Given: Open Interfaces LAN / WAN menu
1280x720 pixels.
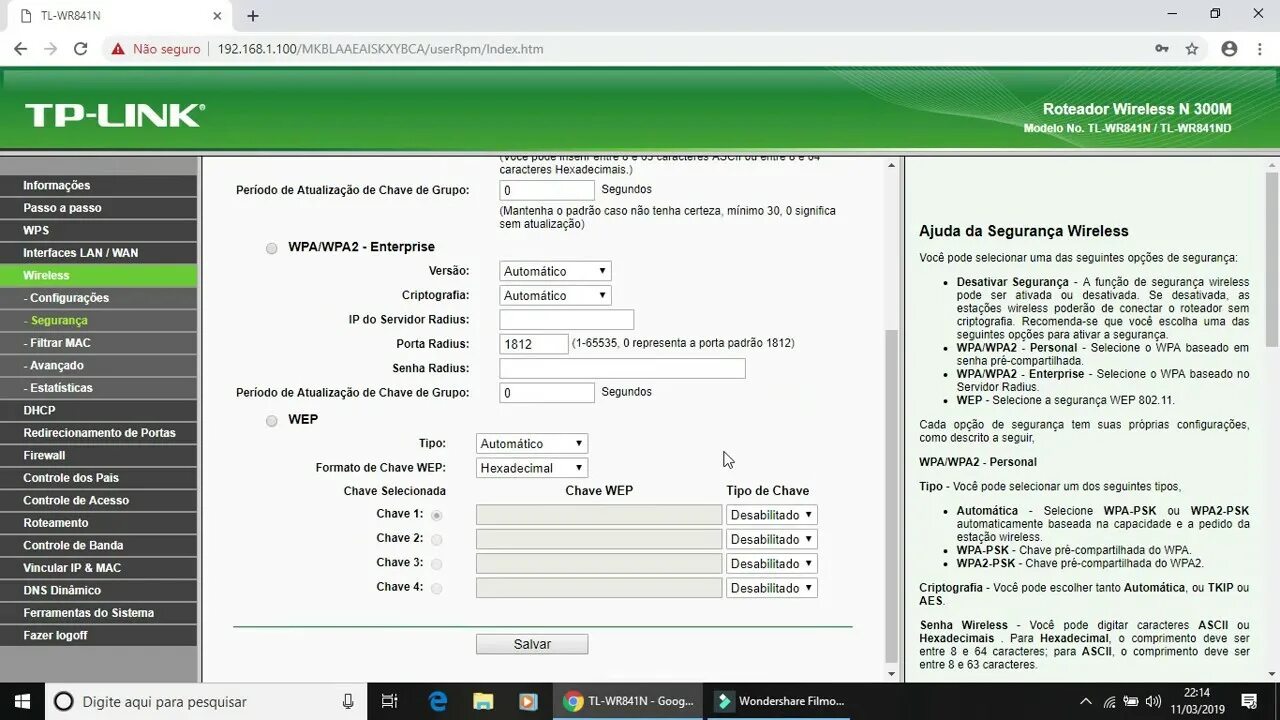Looking at the screenshot, I should (99, 253).
